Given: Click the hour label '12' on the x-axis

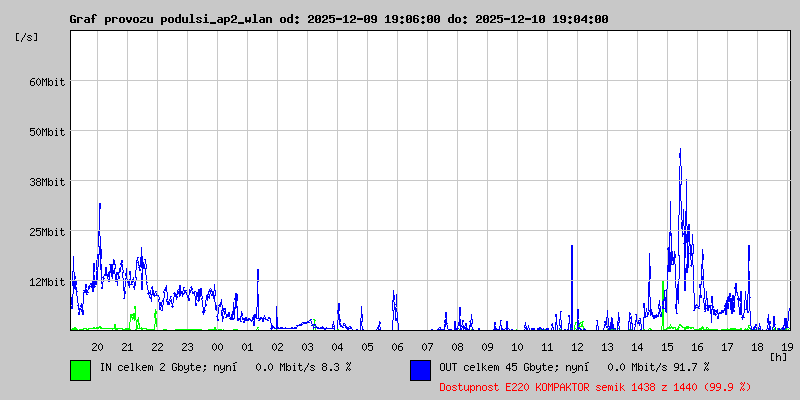Looking at the screenshot, I should tap(578, 347).
